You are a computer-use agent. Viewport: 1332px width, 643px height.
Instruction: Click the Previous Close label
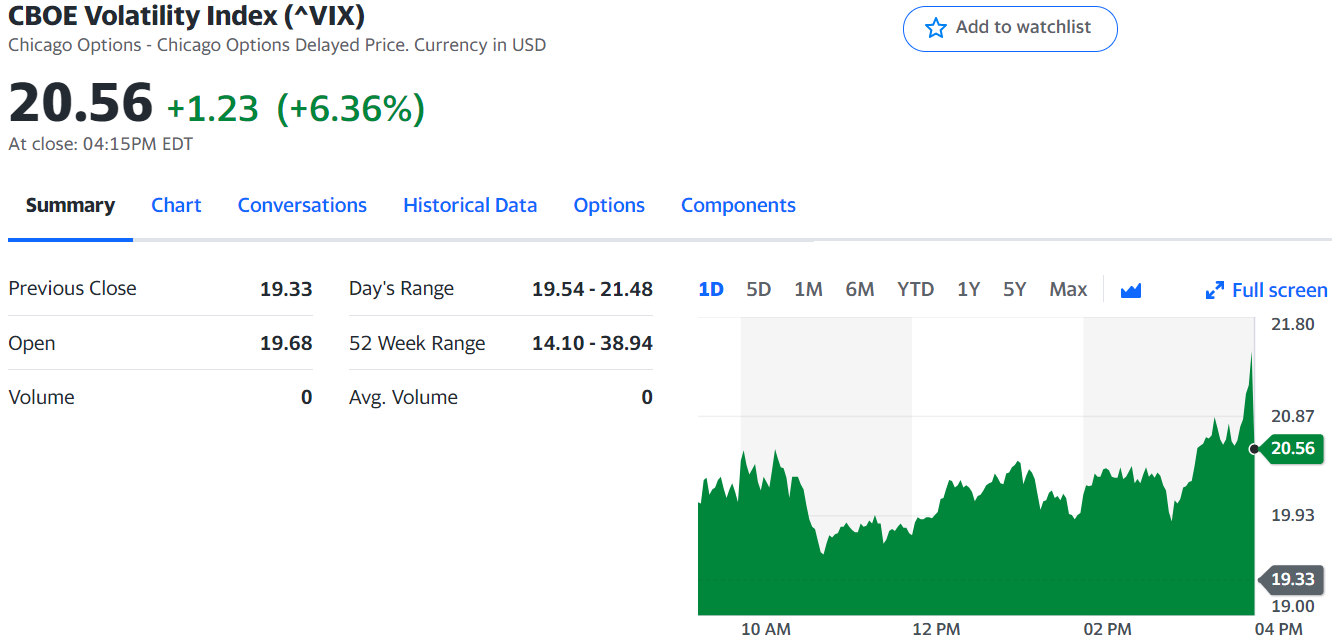[72, 288]
